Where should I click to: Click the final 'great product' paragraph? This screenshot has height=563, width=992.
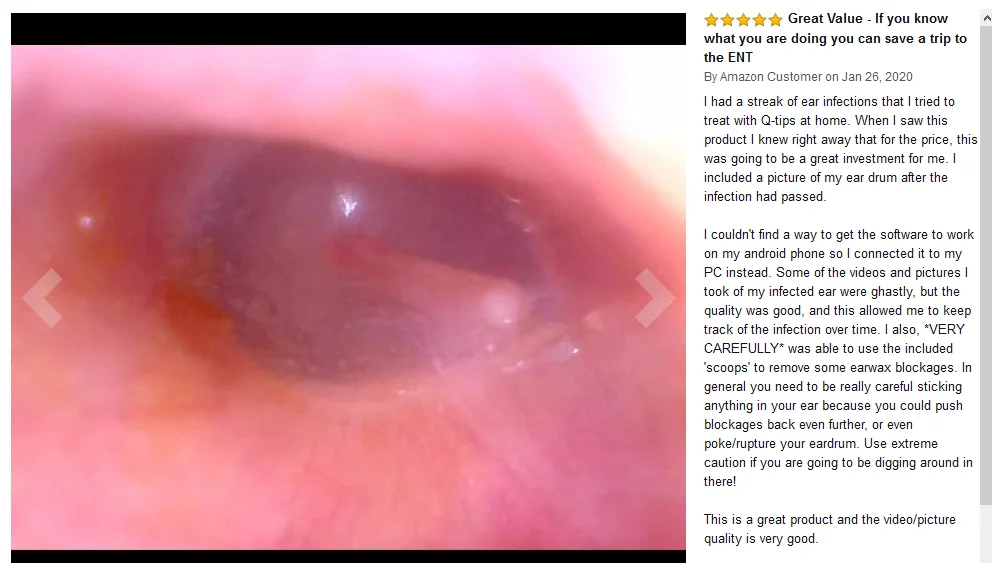tap(830, 529)
